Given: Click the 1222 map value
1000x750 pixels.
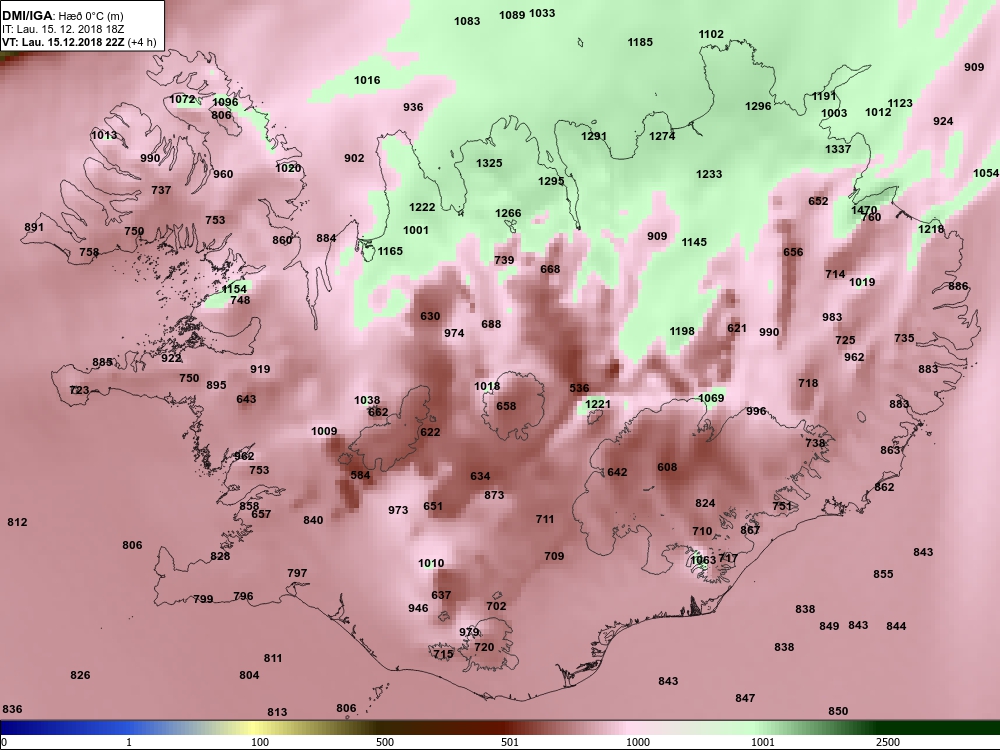Looking at the screenshot, I should (422, 207).
